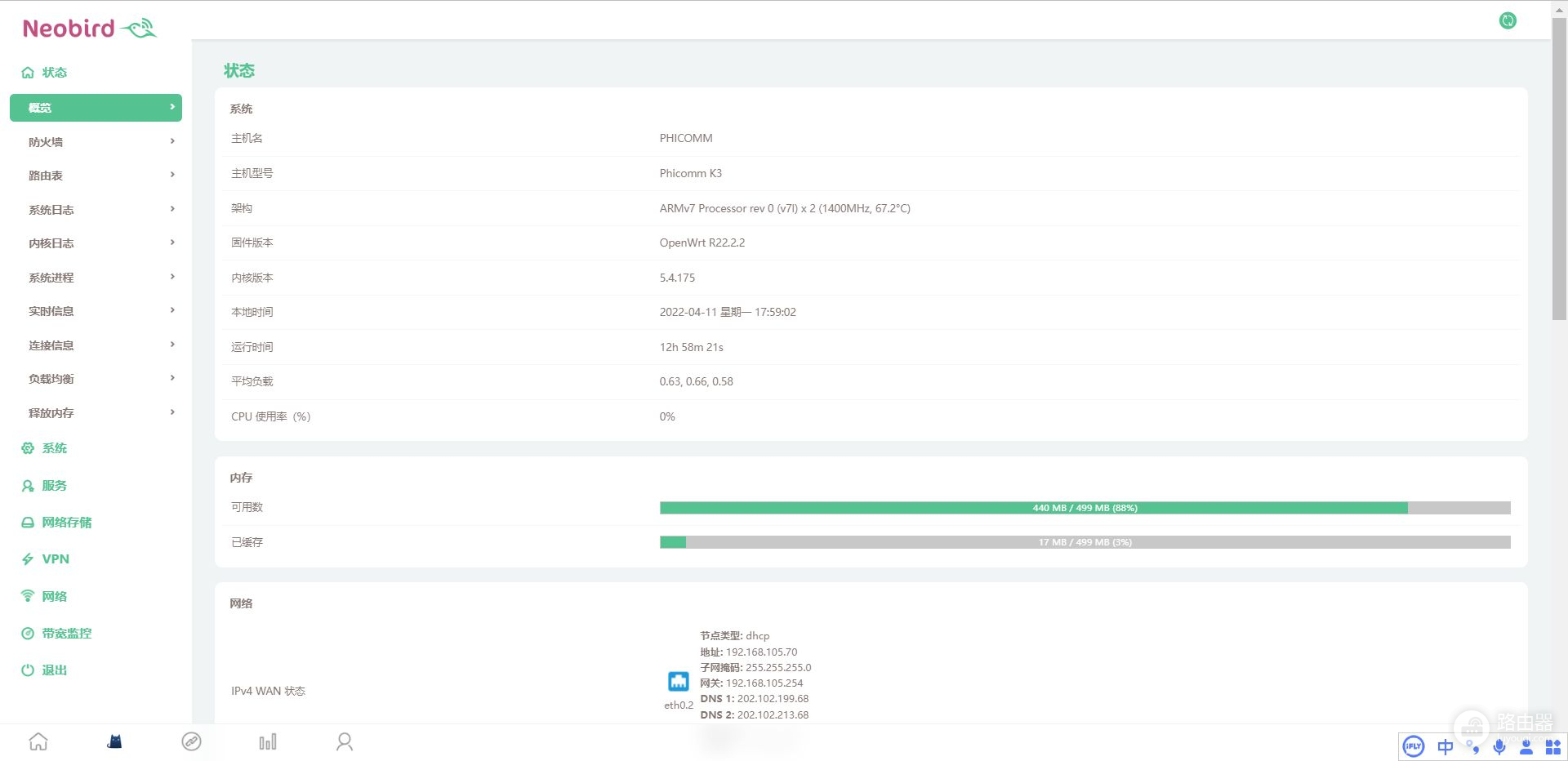Click the 退出 power icon to log out
Viewport: 1568px width, 761px height.
[28, 670]
